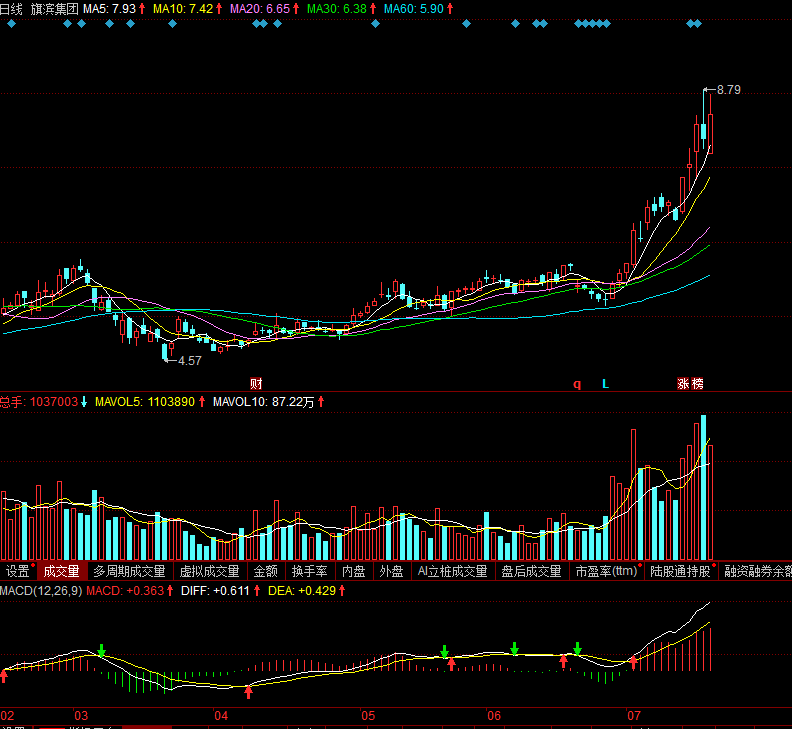792x729 pixels.
Task: Click the 8.79 high price label
Action: pos(729,90)
